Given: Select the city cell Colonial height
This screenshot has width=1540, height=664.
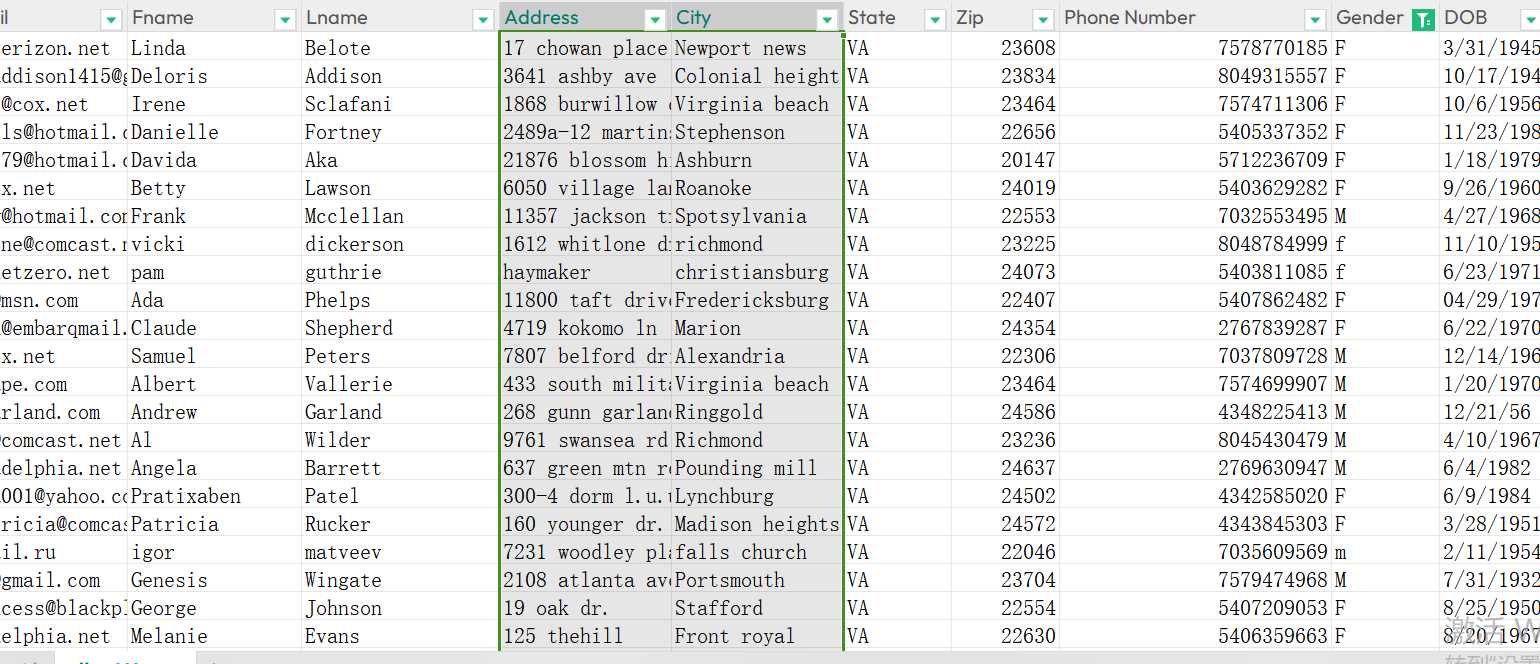Looking at the screenshot, I should [757, 76].
